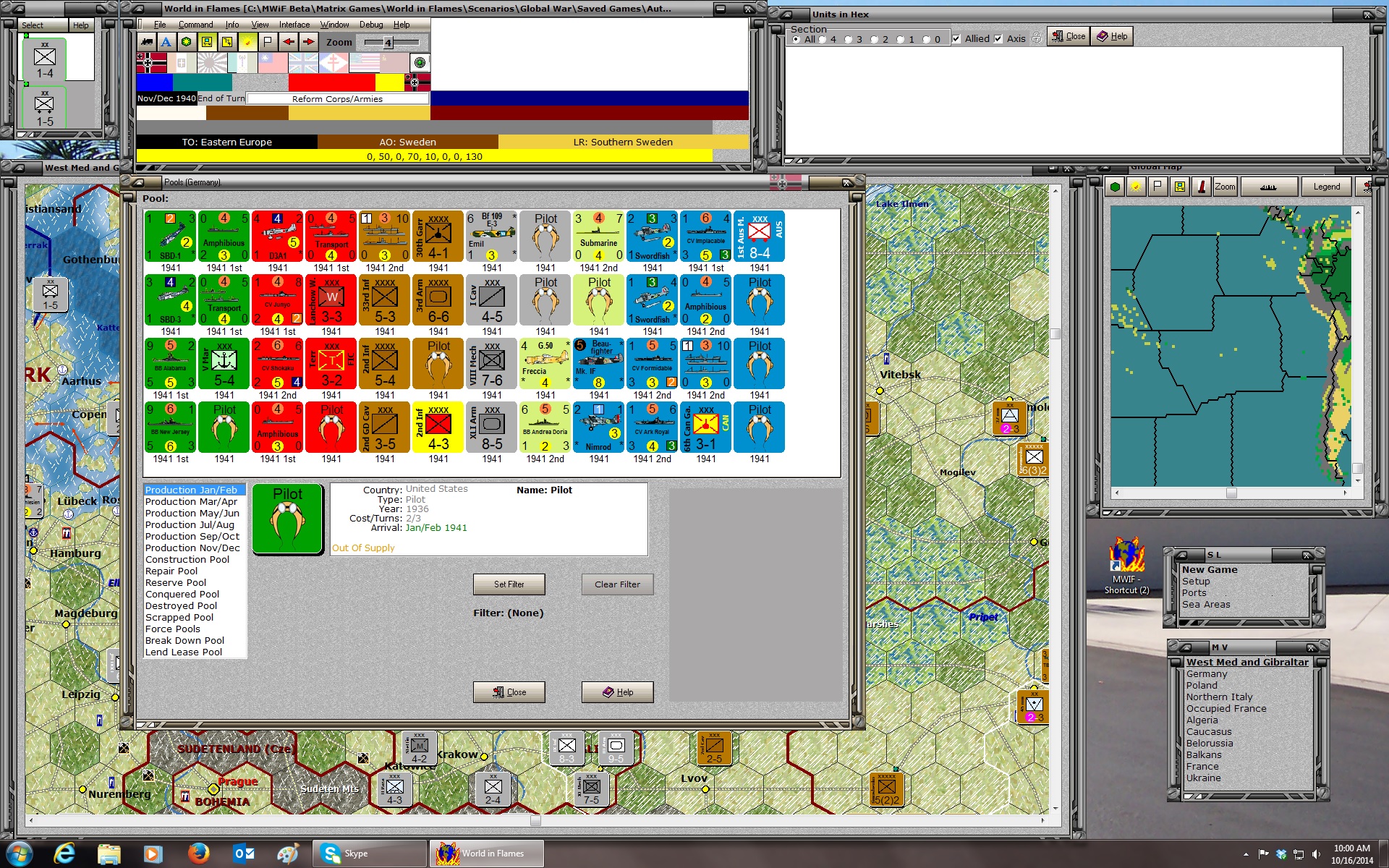
Task: Click the sun weather toolbar icon
Action: click(x=247, y=42)
